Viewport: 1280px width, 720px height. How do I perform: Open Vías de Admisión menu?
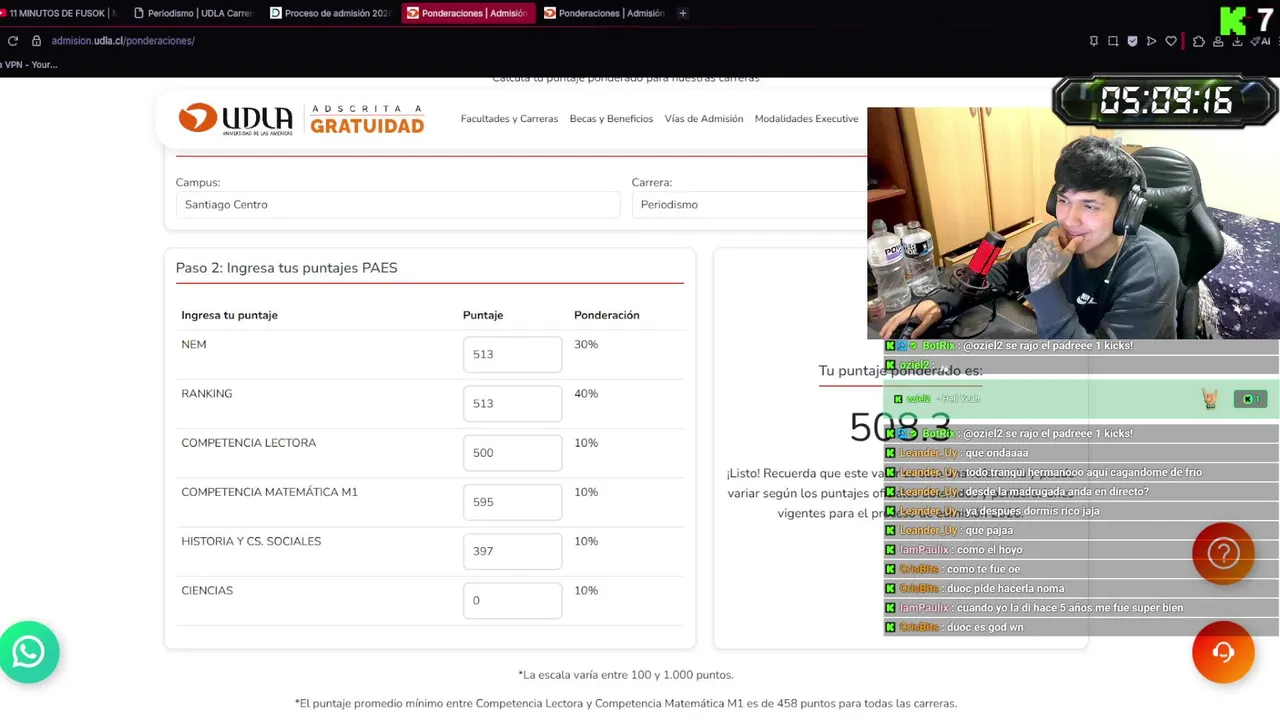click(x=704, y=119)
